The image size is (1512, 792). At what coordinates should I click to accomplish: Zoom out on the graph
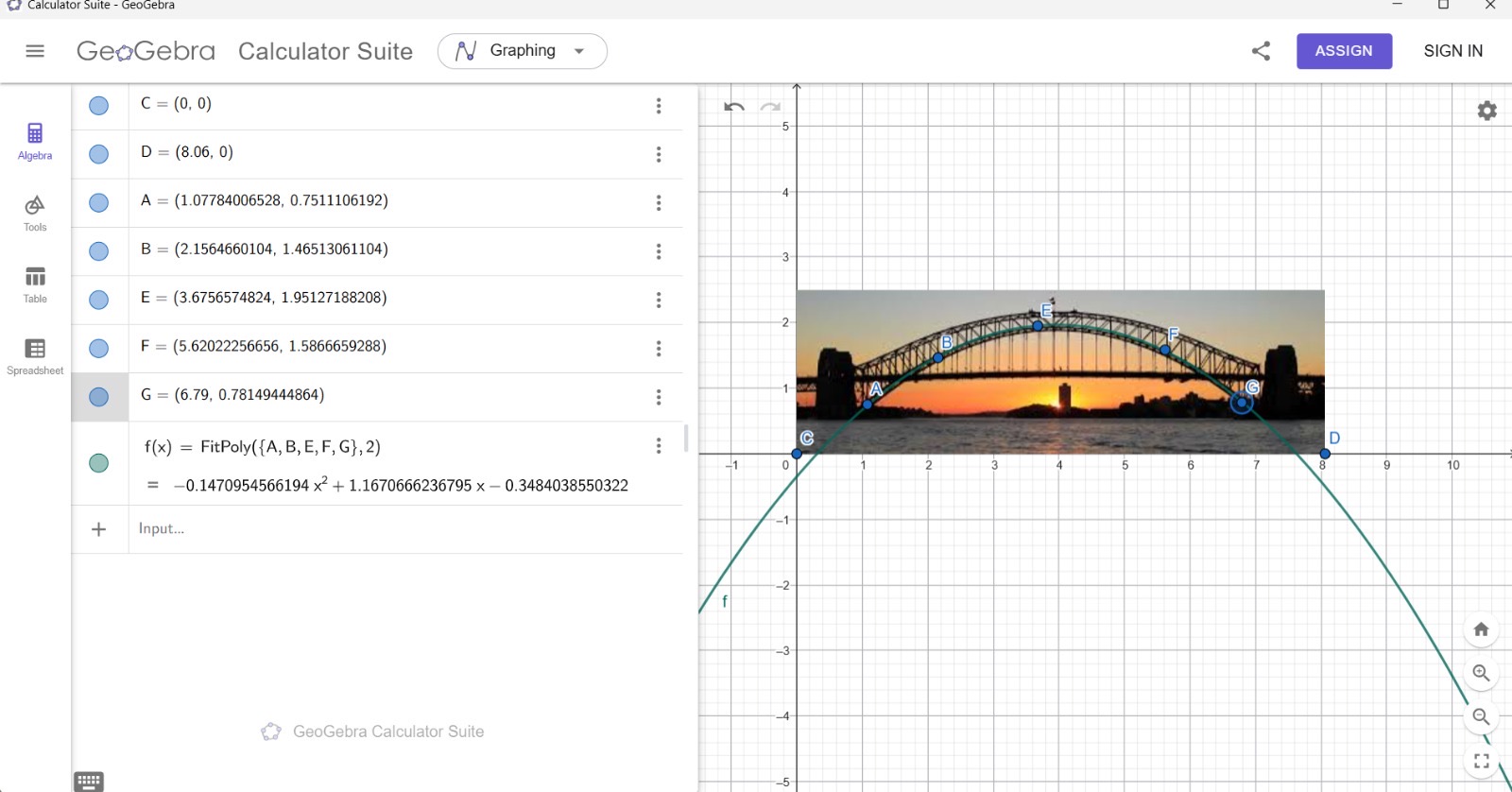click(x=1481, y=716)
